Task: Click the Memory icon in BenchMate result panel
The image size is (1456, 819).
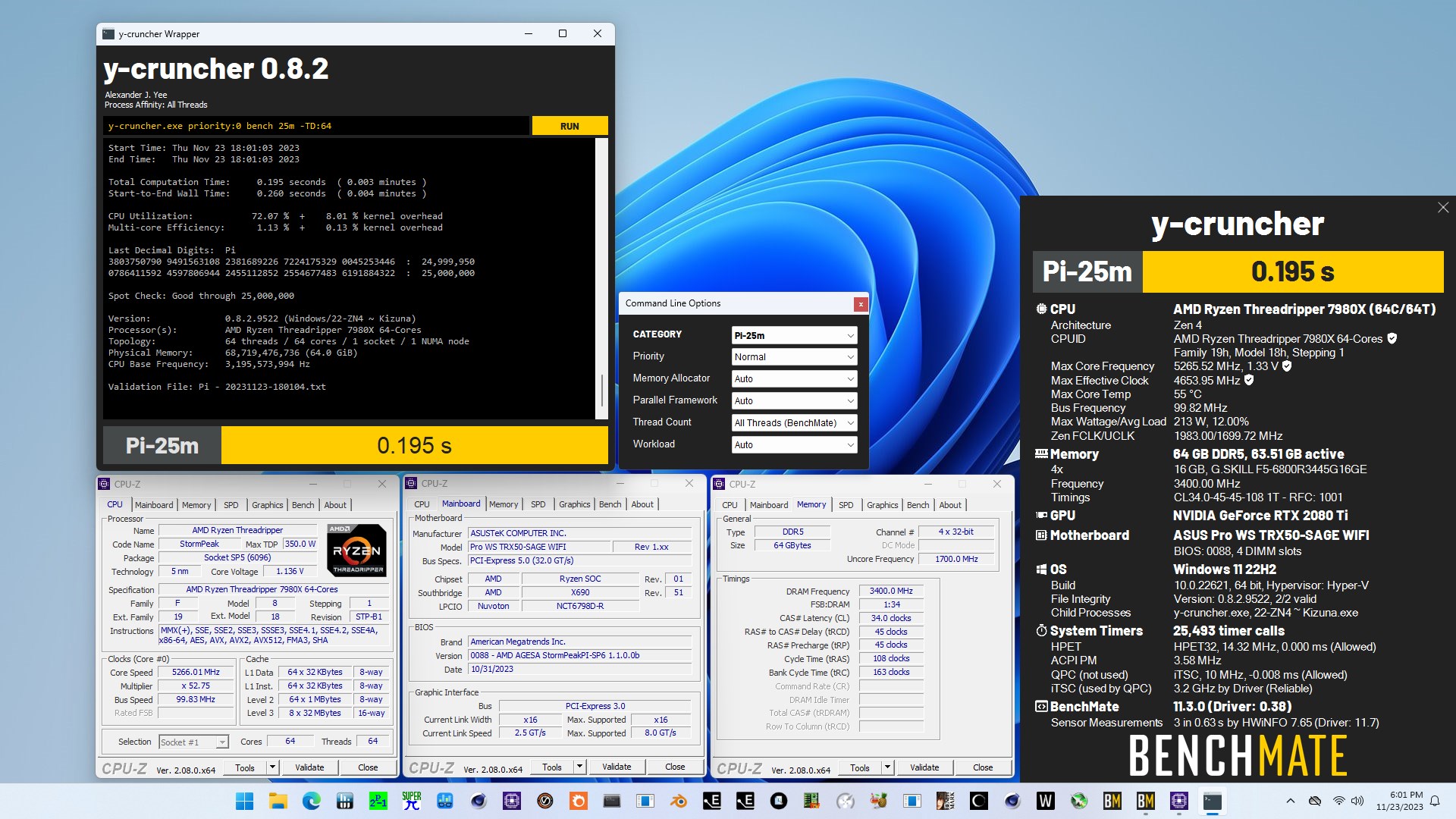Action: coord(1042,454)
